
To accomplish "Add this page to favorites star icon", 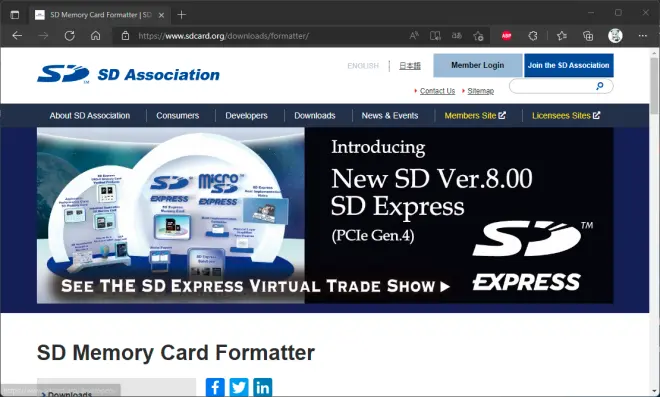I will (x=478, y=36).
